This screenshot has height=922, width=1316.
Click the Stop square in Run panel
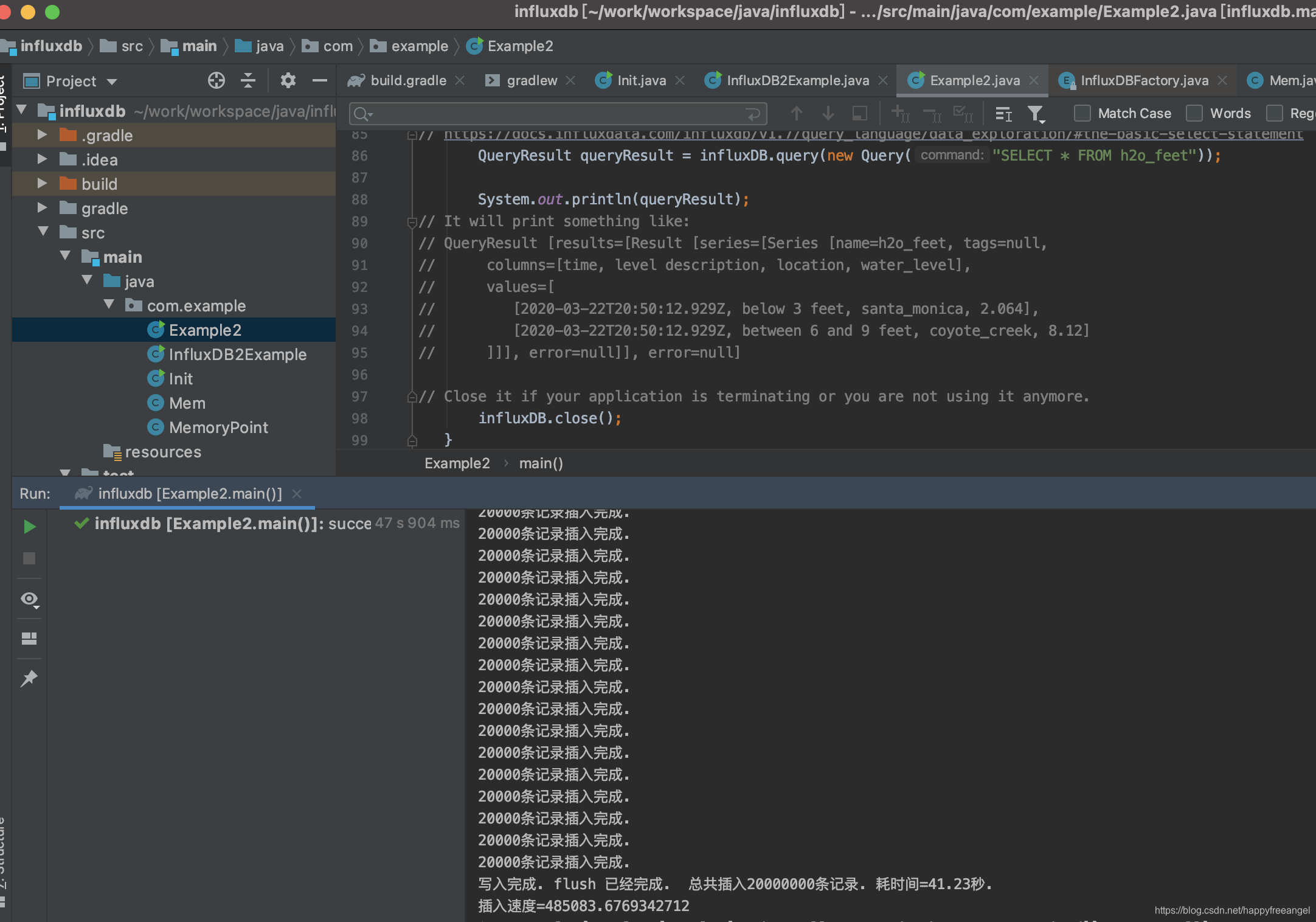(29, 558)
